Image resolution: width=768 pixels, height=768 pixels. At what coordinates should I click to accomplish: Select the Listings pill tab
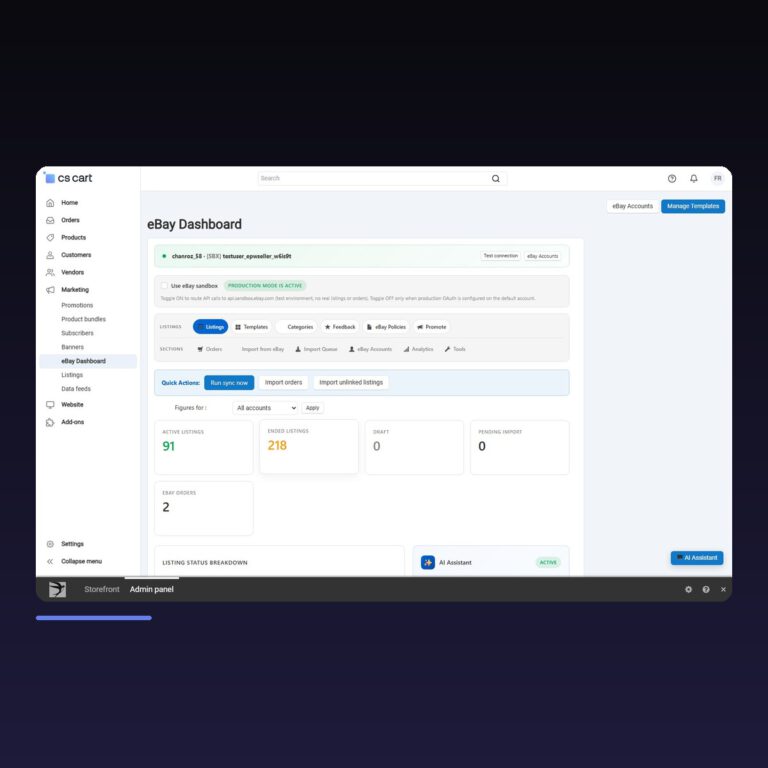(x=211, y=327)
